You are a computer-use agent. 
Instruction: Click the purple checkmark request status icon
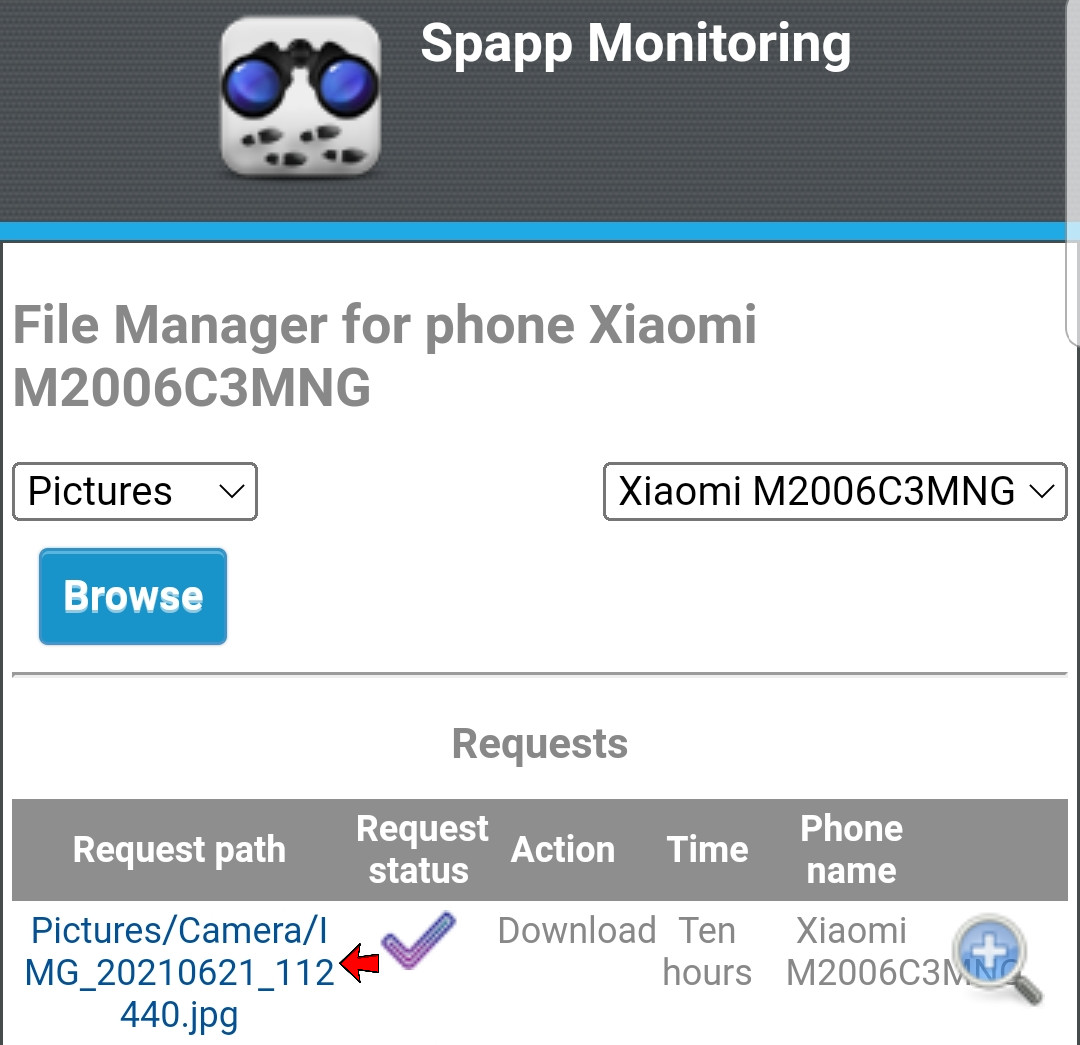418,940
